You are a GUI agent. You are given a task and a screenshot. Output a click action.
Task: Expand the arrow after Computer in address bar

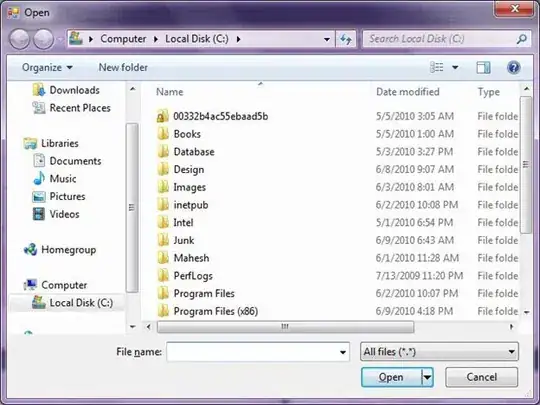[x=156, y=39]
